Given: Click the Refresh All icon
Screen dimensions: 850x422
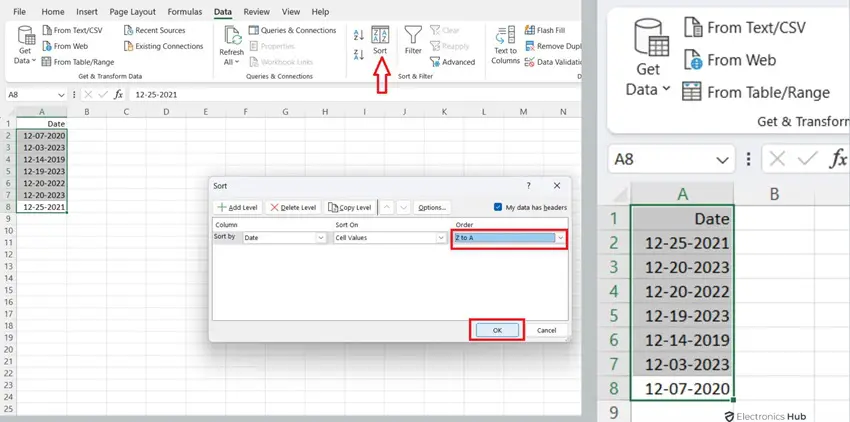Looking at the screenshot, I should [x=232, y=46].
